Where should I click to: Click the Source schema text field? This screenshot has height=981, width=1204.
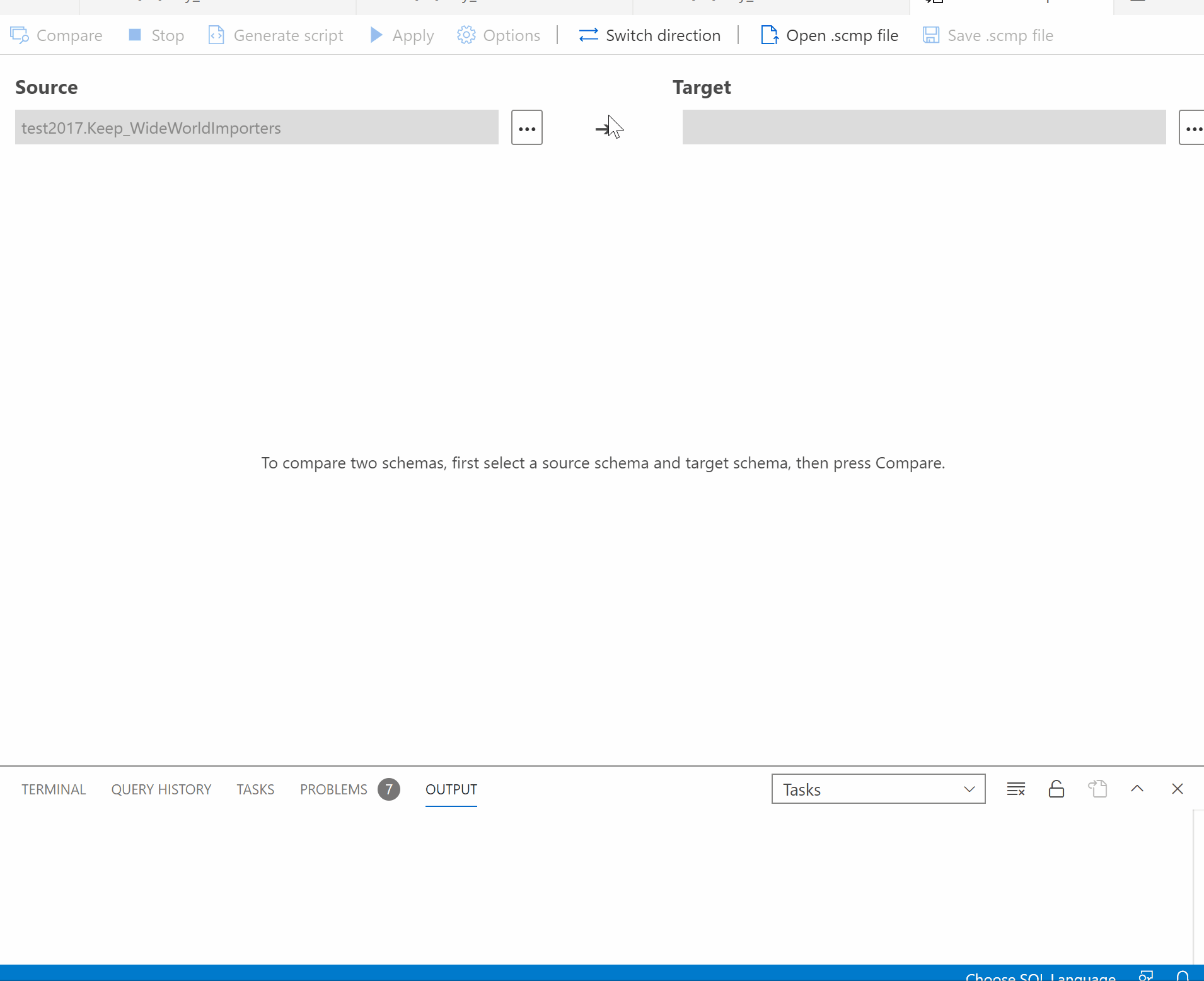click(255, 127)
